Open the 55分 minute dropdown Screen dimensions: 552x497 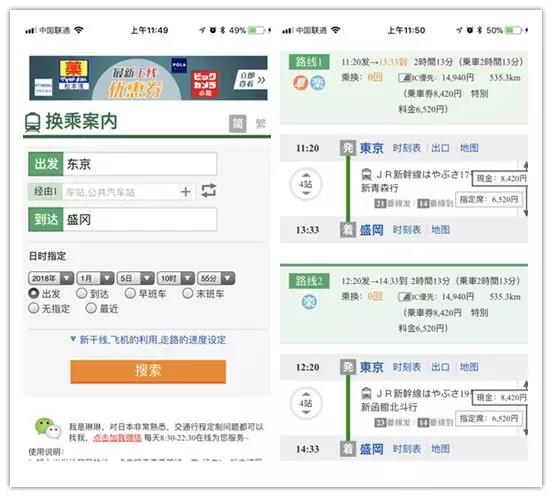pyautogui.click(x=216, y=278)
